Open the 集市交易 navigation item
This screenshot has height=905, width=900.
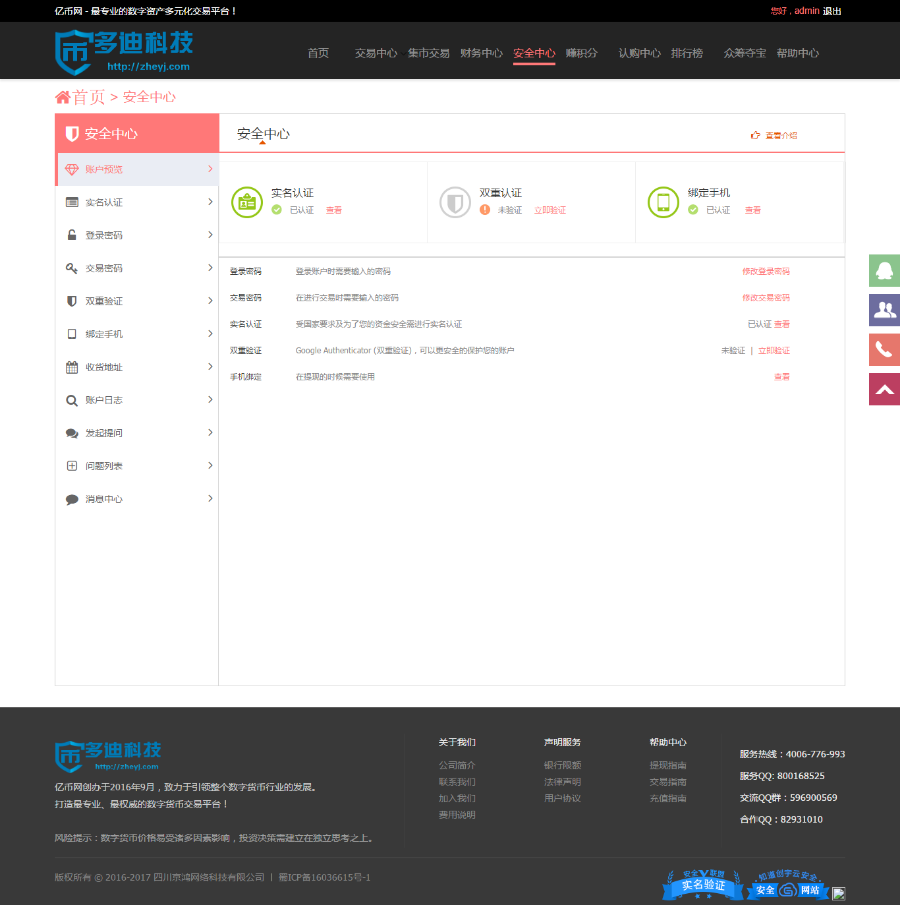[x=428, y=53]
